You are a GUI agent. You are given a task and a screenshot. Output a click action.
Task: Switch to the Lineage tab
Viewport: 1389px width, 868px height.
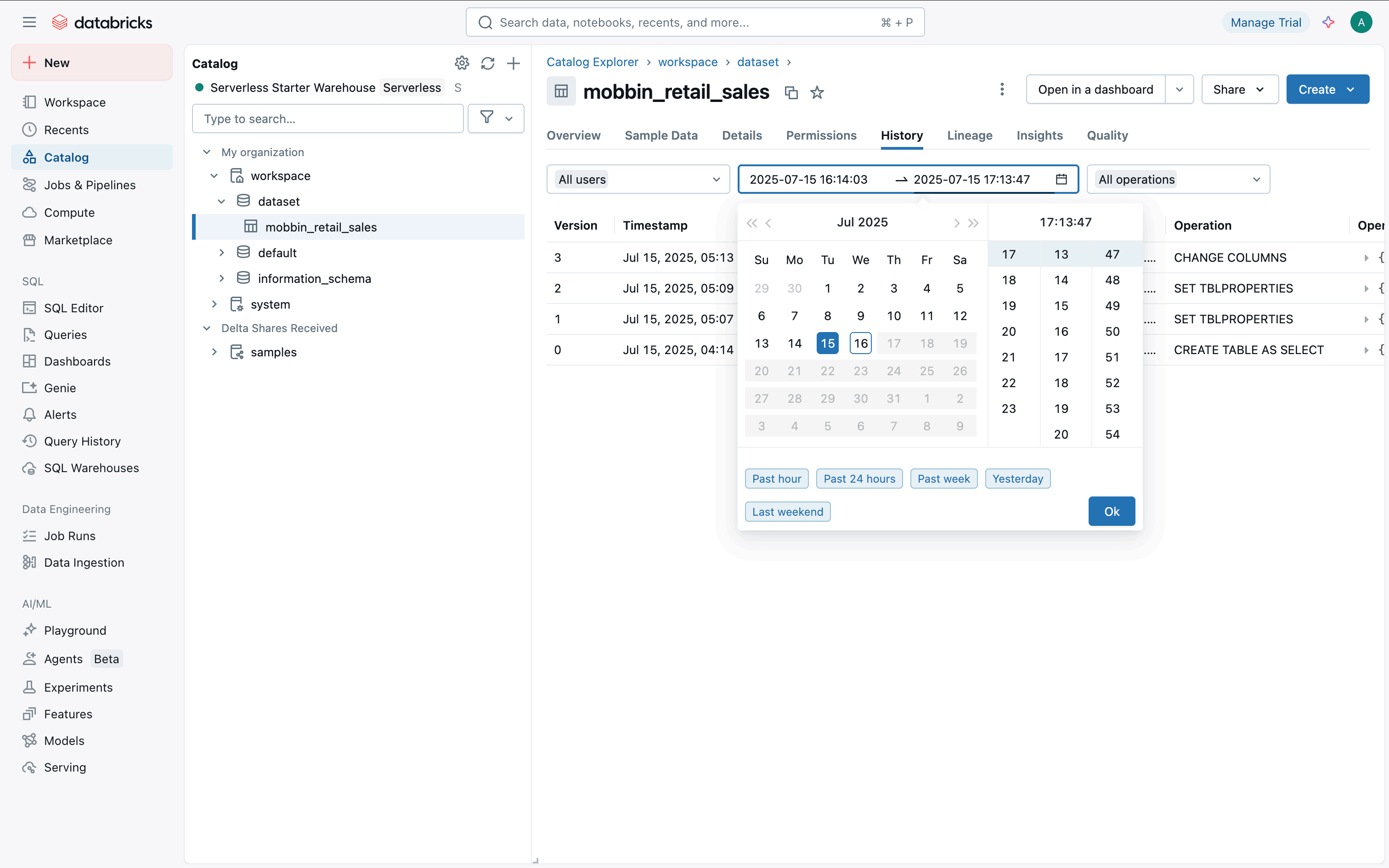click(x=970, y=135)
